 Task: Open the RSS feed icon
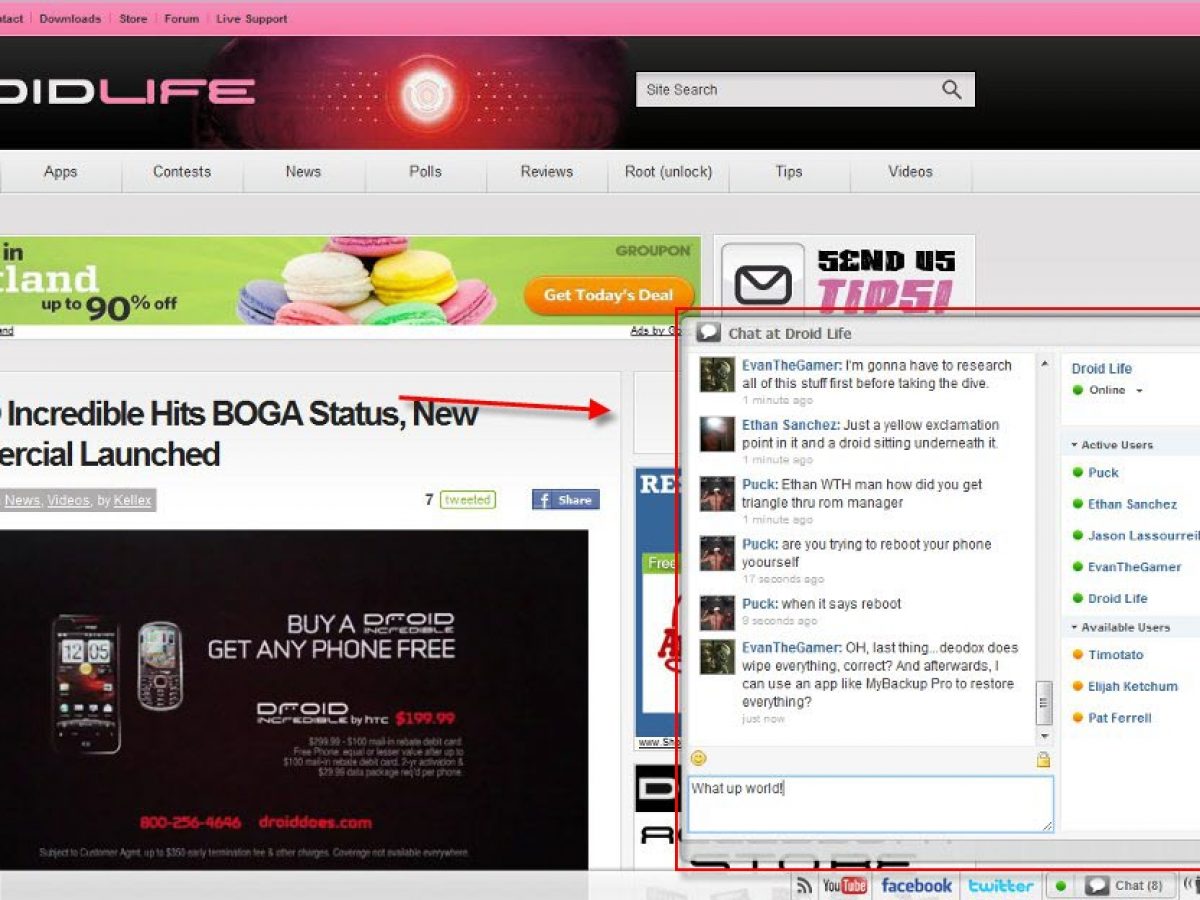pyautogui.click(x=805, y=885)
